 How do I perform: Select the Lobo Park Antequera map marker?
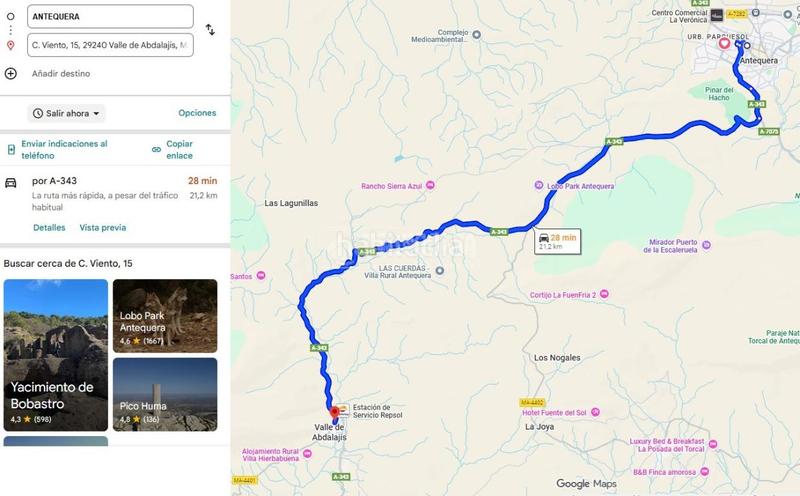click(x=539, y=185)
